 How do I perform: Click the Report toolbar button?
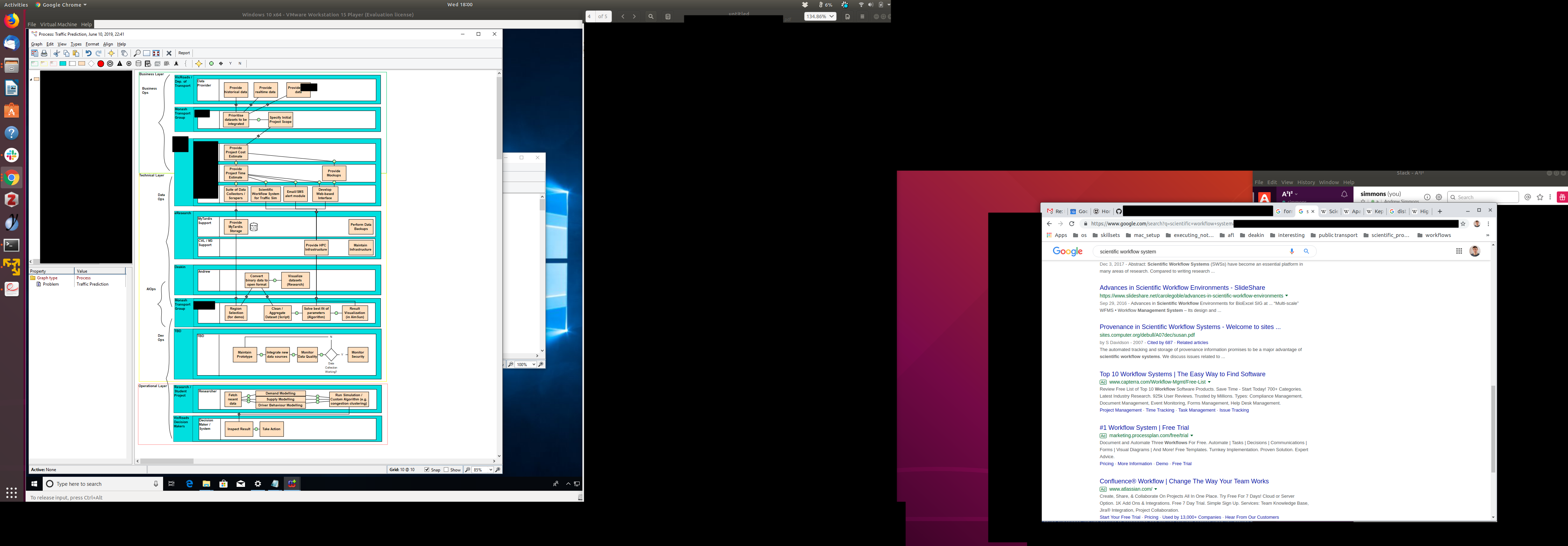click(184, 53)
